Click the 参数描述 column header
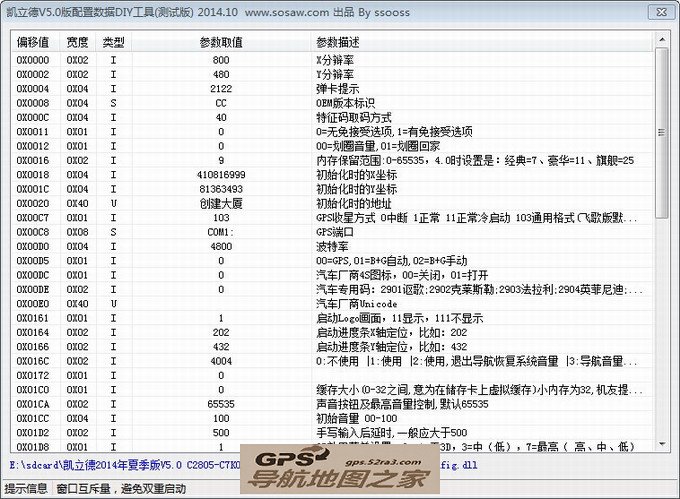Image resolution: width=680 pixels, height=499 pixels. click(338, 44)
